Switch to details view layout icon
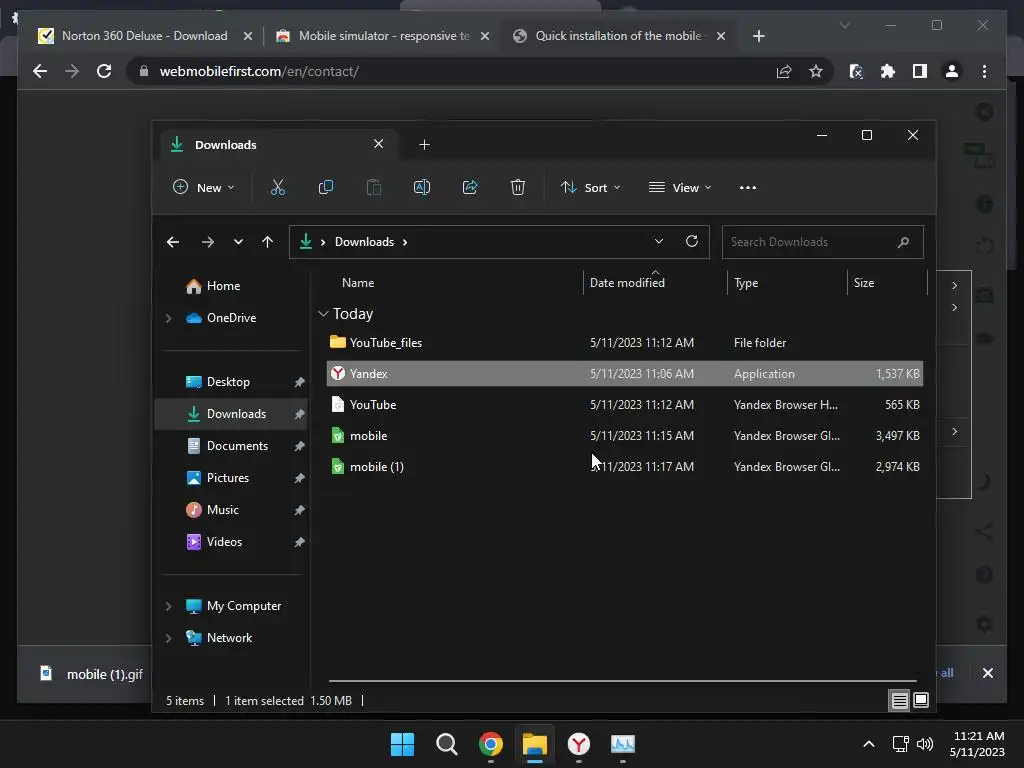The height and width of the screenshot is (768, 1024). [x=899, y=701]
